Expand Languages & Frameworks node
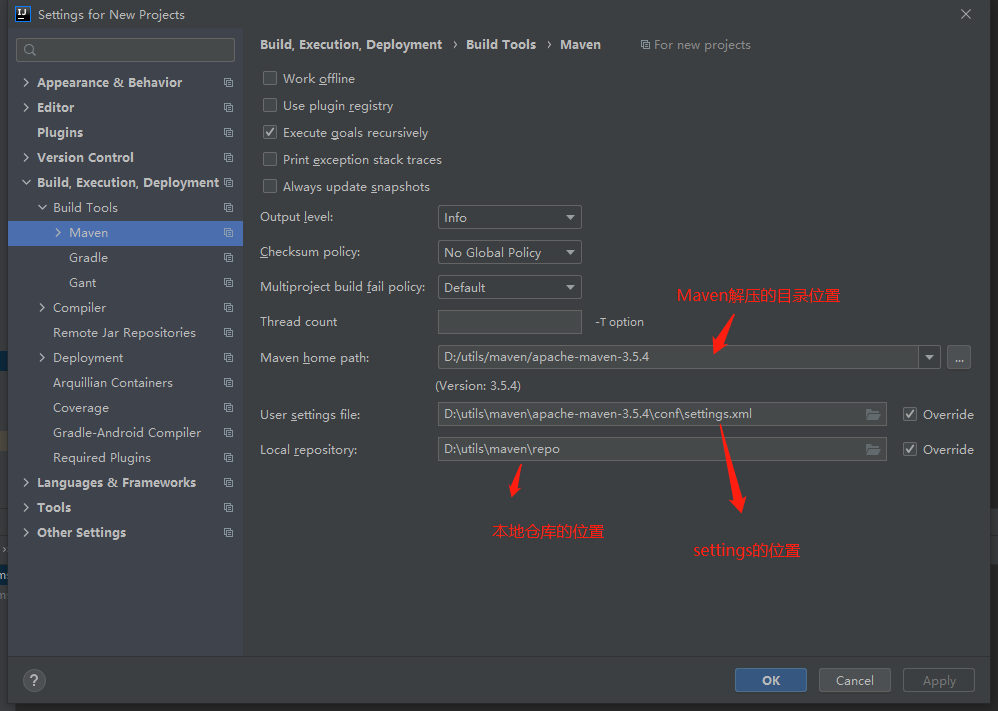The image size is (998, 711). (26, 482)
